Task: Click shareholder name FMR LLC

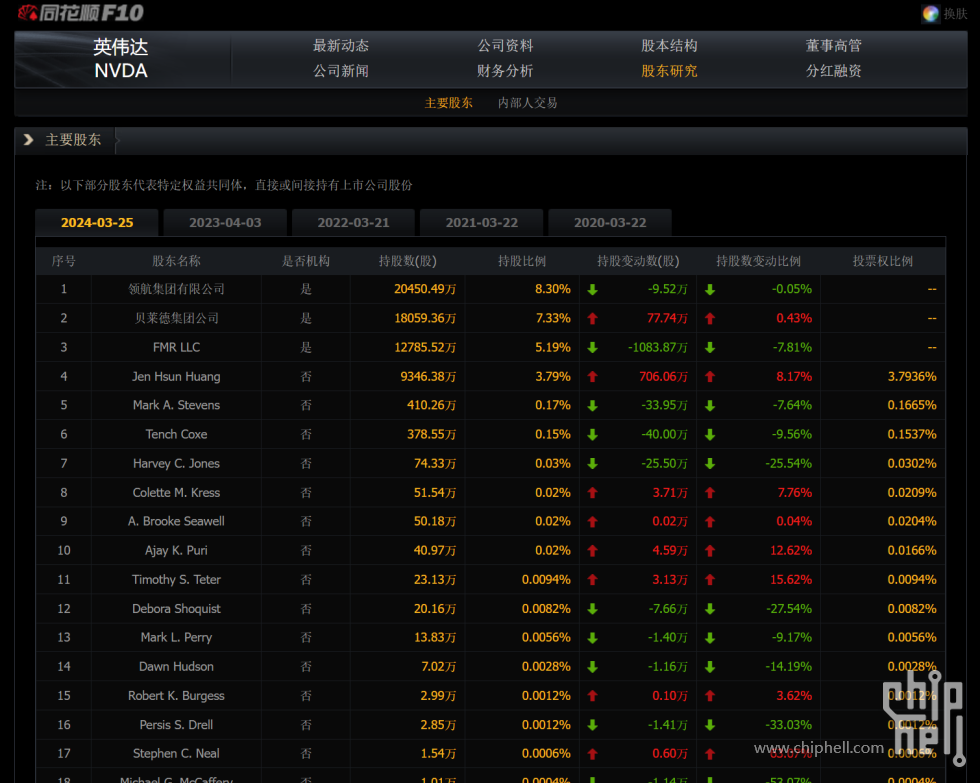Action: coord(176,347)
